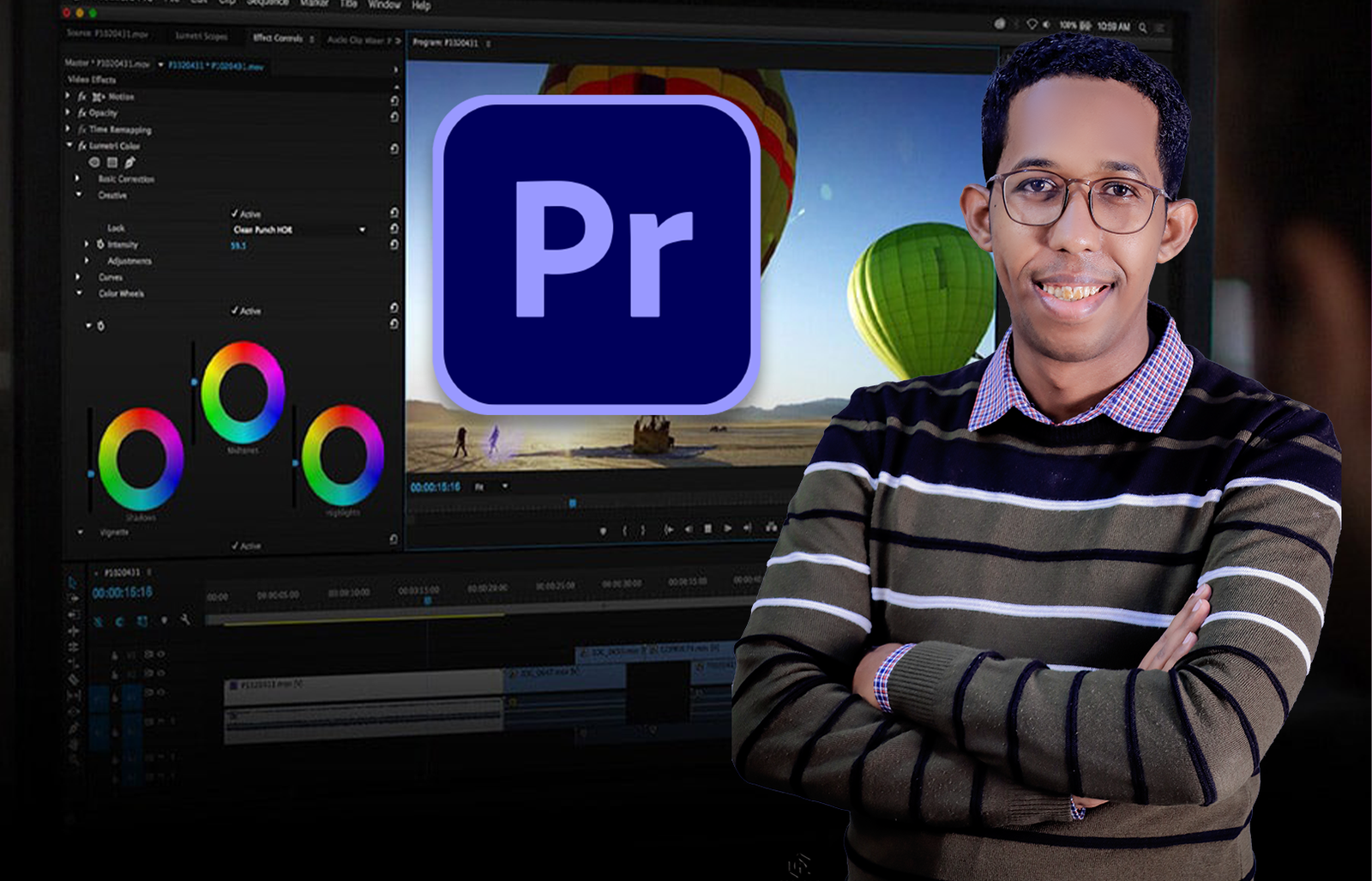Mark Out point in Program monitor
Viewport: 1372px width, 881px height.
pyautogui.click(x=644, y=530)
